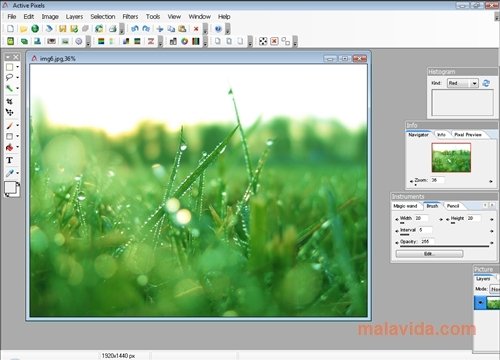Image resolution: width=500 pixels, height=360 pixels.
Task: Select the rectangular selection tool
Action: pos(10,67)
